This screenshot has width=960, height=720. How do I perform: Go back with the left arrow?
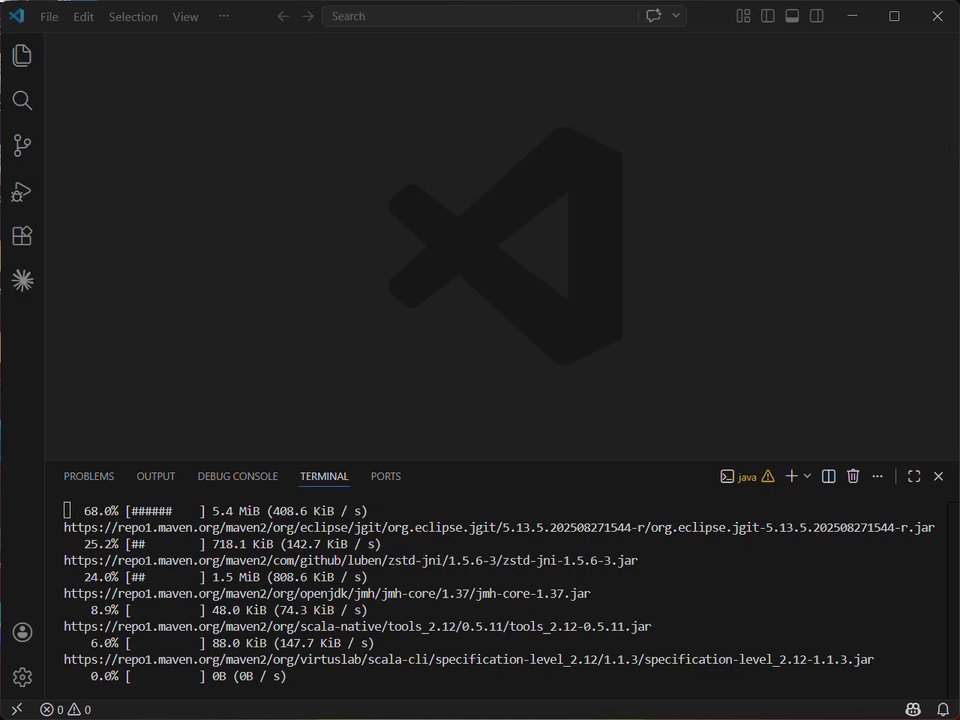283,17
